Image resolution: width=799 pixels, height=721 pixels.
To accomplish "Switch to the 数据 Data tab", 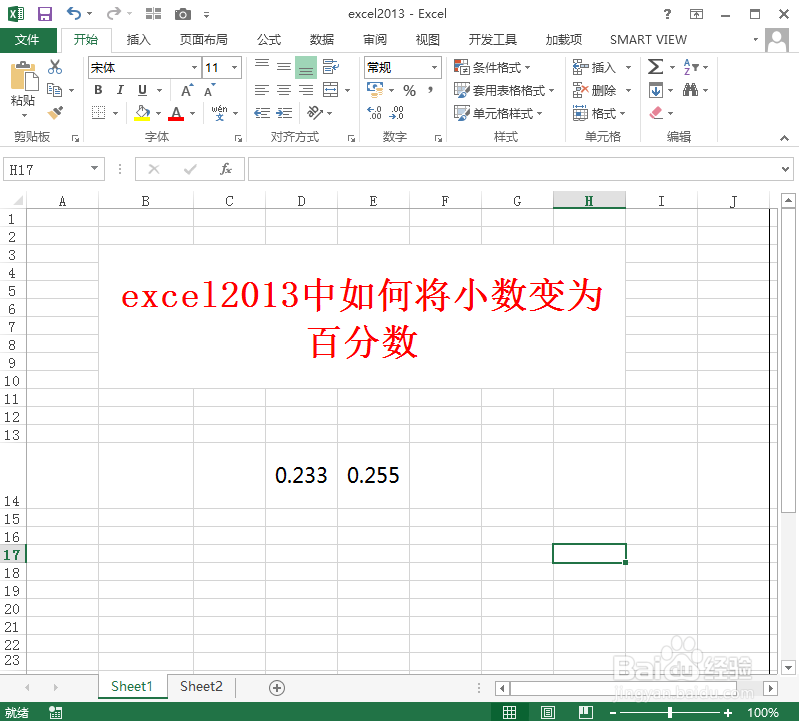I will pos(322,40).
